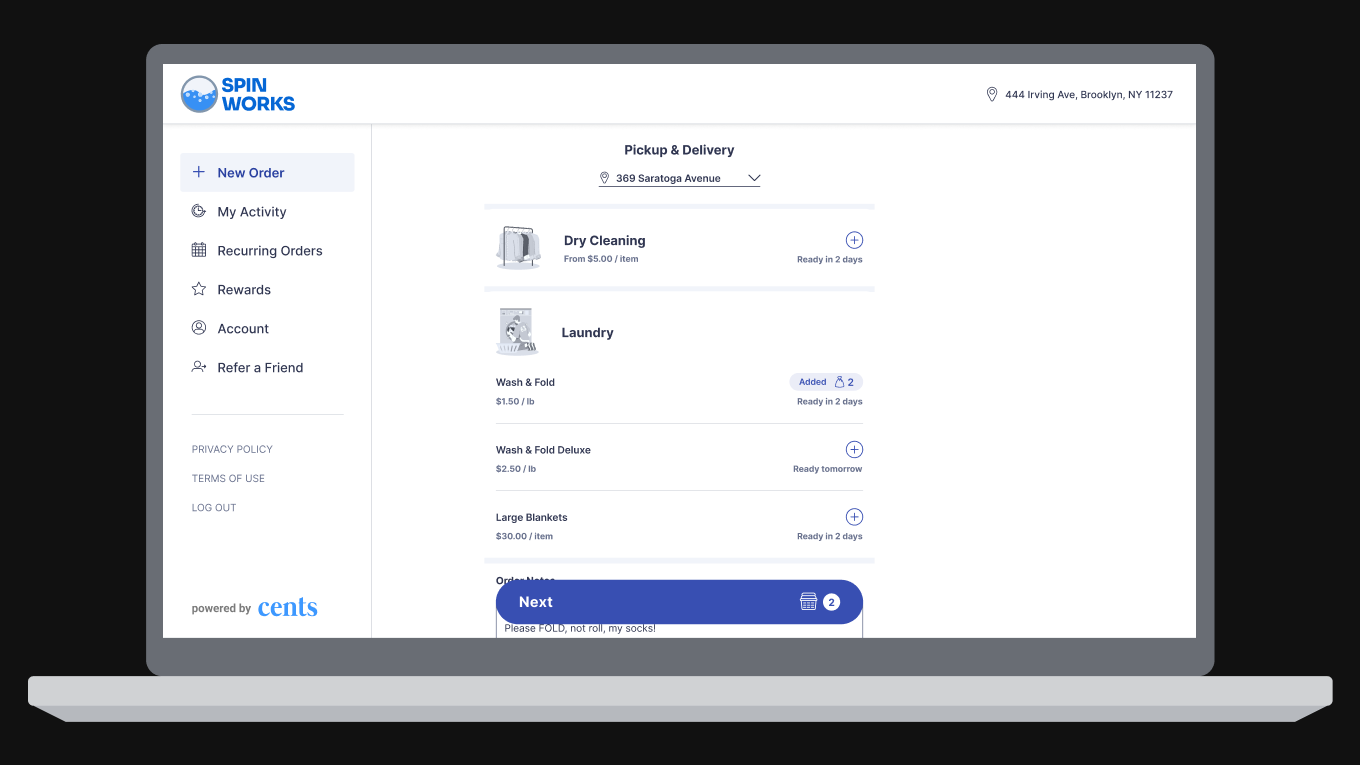The image size is (1360, 765).
Task: Open the 369 Saratoga Avenue selector chevron
Action: [x=755, y=177]
